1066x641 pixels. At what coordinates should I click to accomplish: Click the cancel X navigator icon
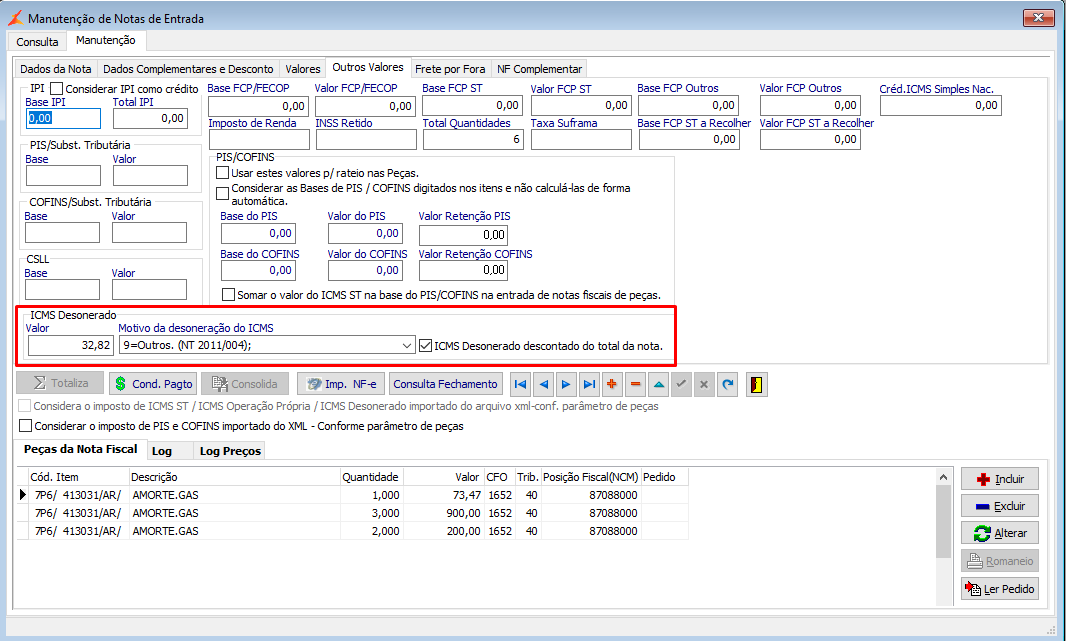704,384
